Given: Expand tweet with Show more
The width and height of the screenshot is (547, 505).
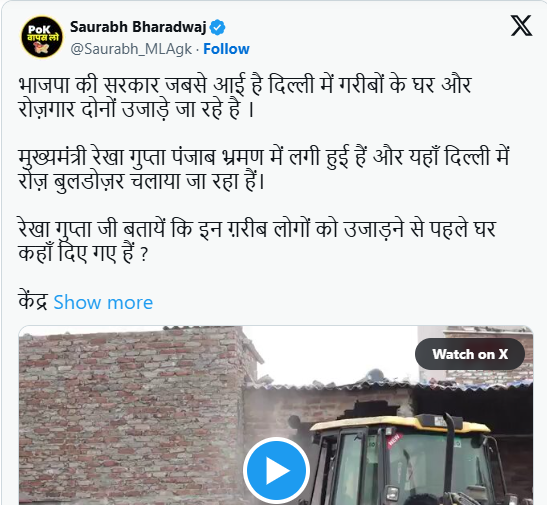Looking at the screenshot, I should point(103,302).
